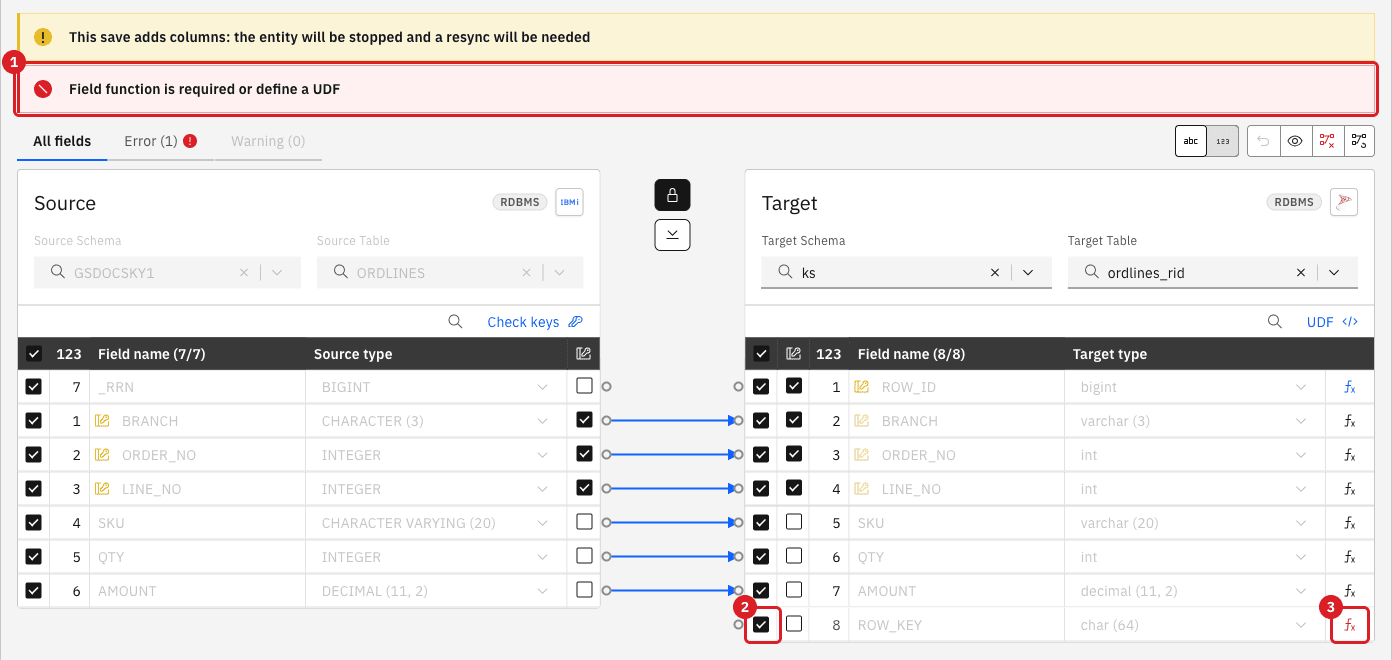Image resolution: width=1392 pixels, height=660 pixels.
Task: Click yellow key icon beside source ORDER_NO
Action: [x=102, y=455]
